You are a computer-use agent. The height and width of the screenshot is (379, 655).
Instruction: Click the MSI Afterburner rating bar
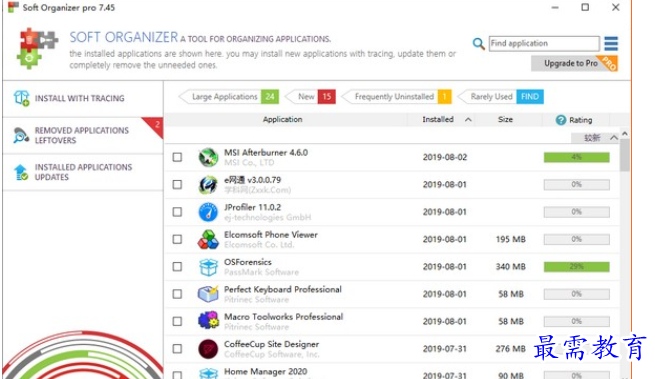pyautogui.click(x=576, y=157)
